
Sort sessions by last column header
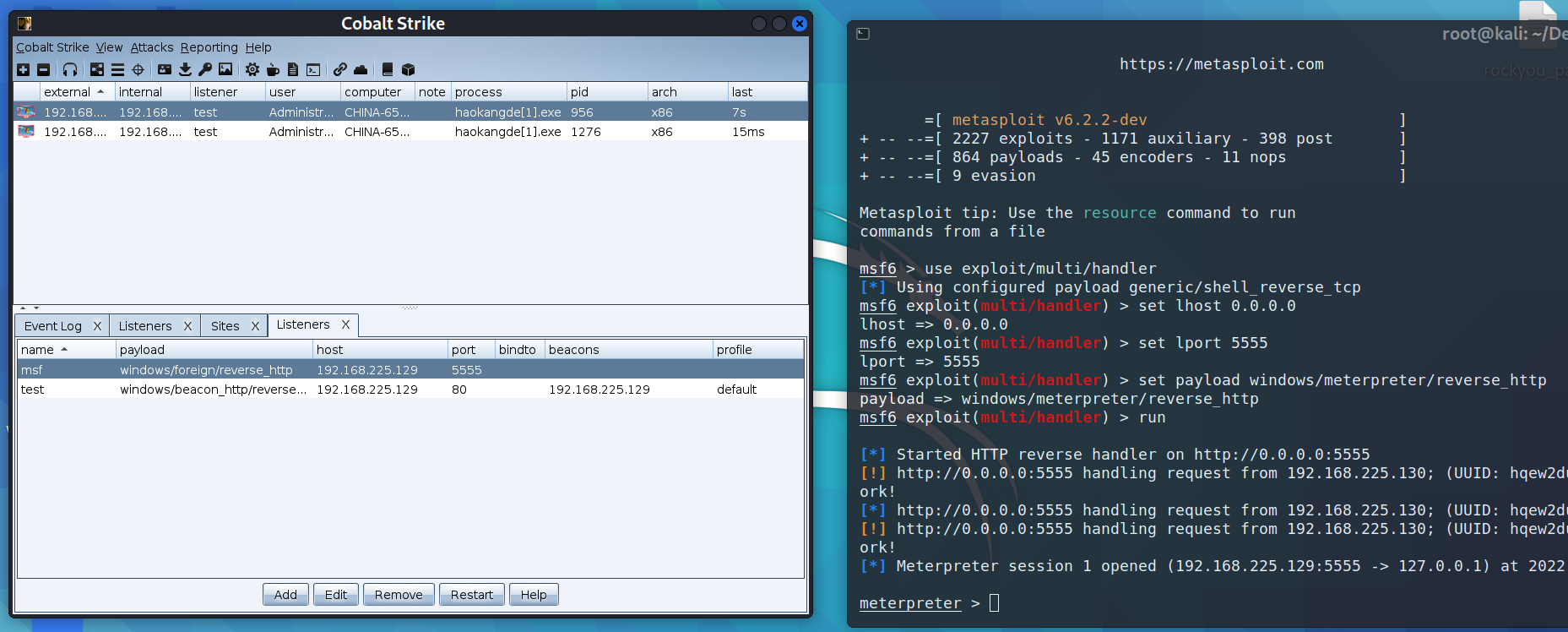[768, 92]
